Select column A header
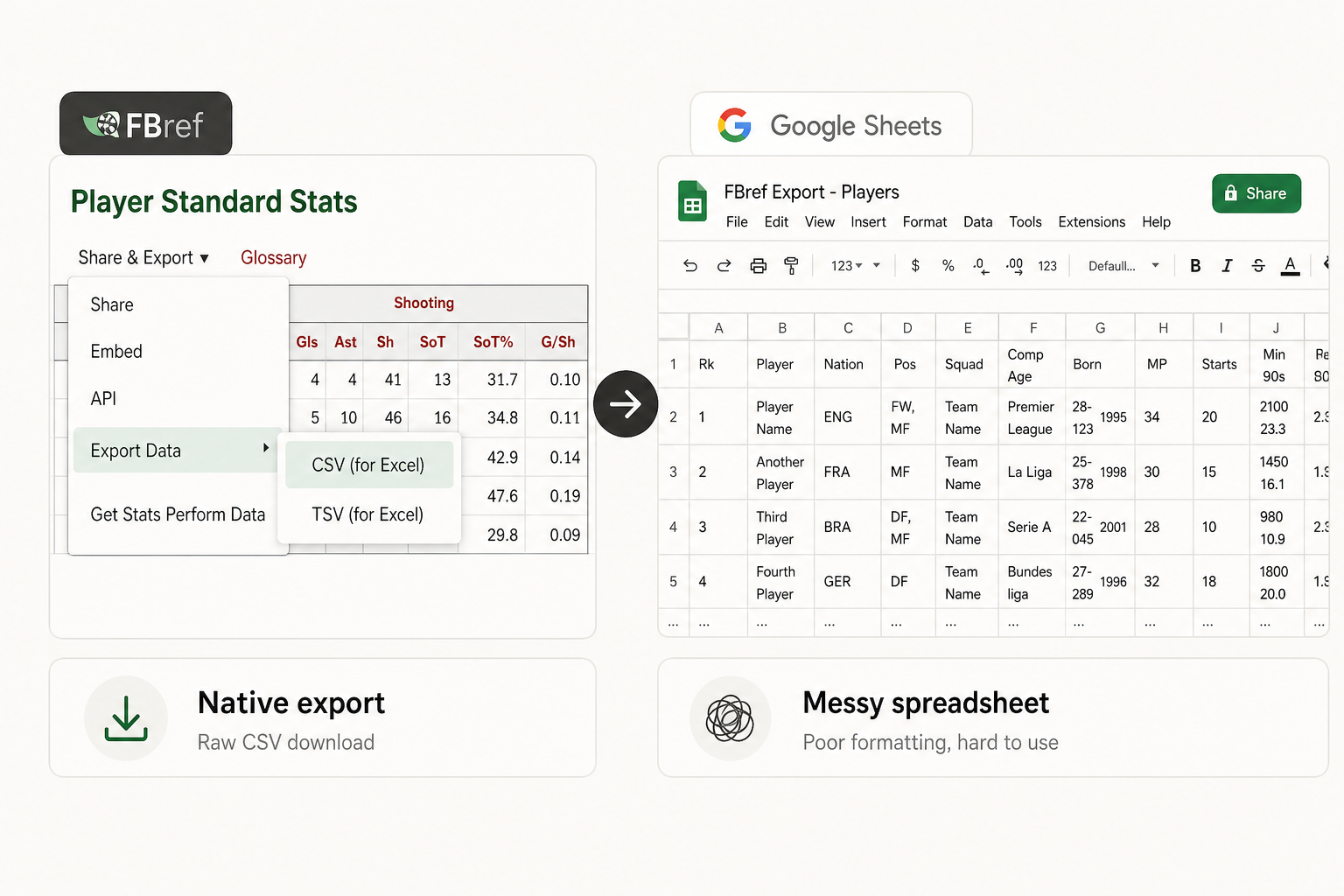 (718, 327)
